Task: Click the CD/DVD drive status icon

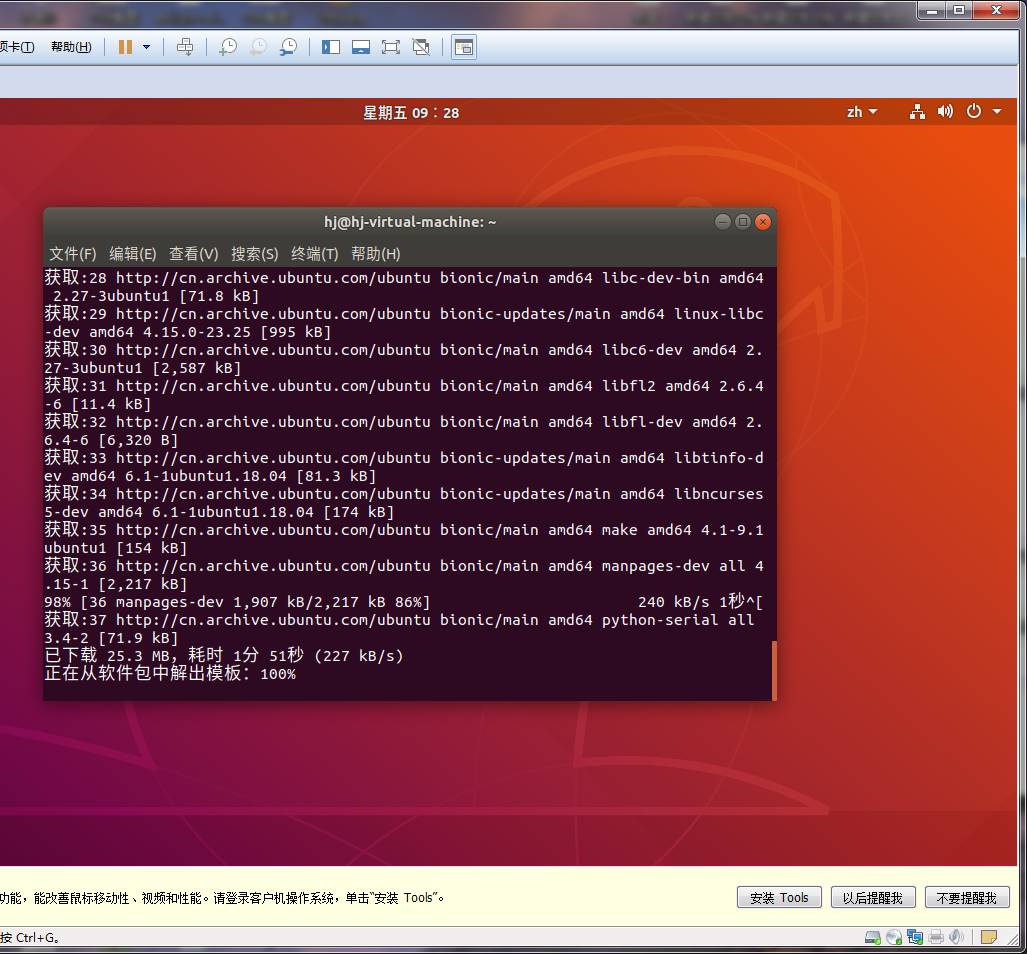Action: (894, 938)
